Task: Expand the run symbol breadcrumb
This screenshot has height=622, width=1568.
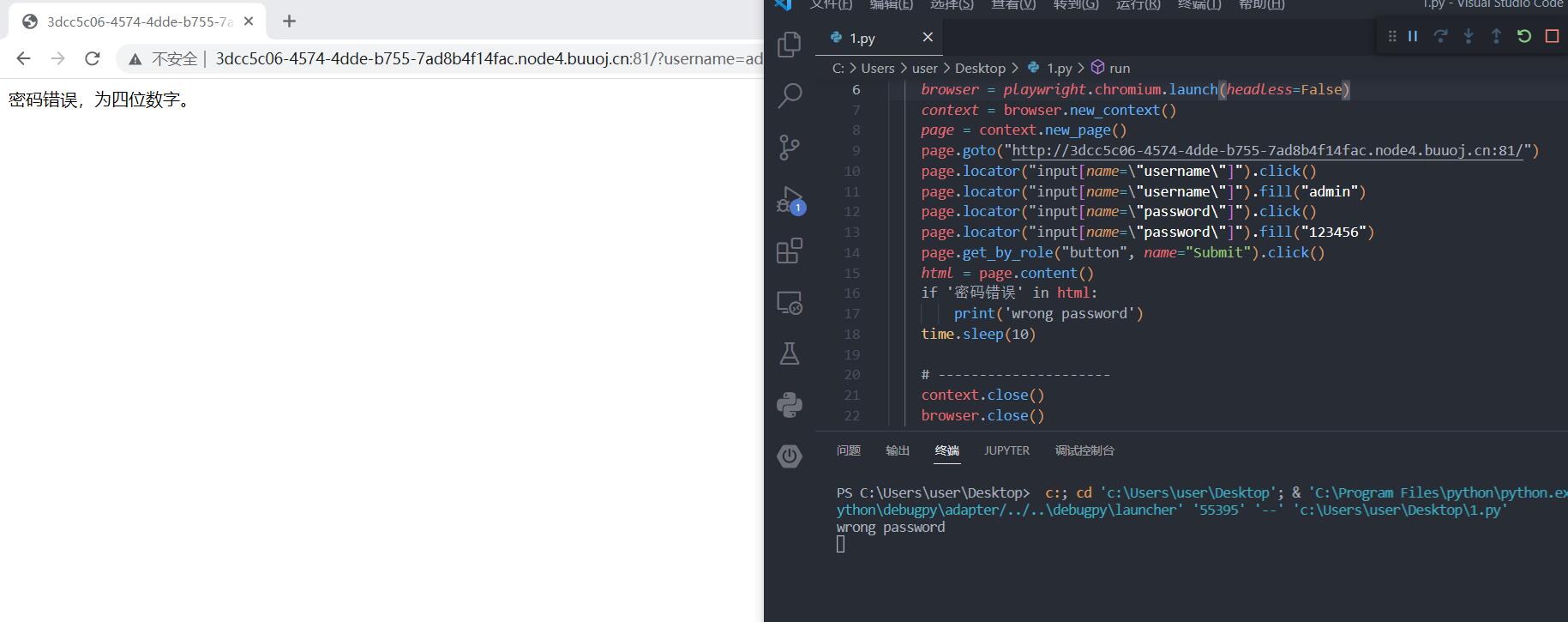Action: click(1119, 68)
